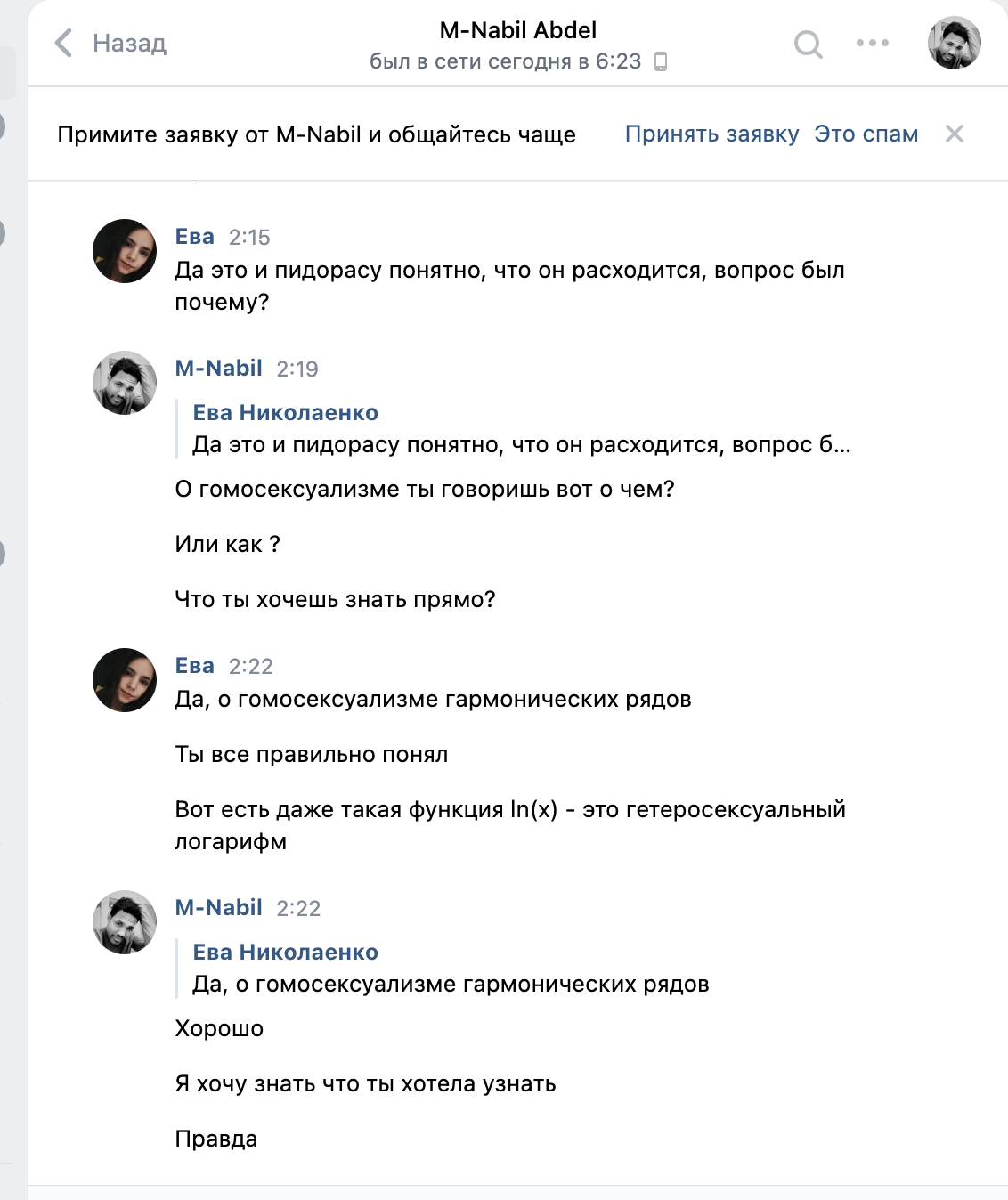Image resolution: width=1008 pixels, height=1200 pixels.
Task: Jump to quoted reply Да, о гомосексуализме
Action: click(451, 984)
